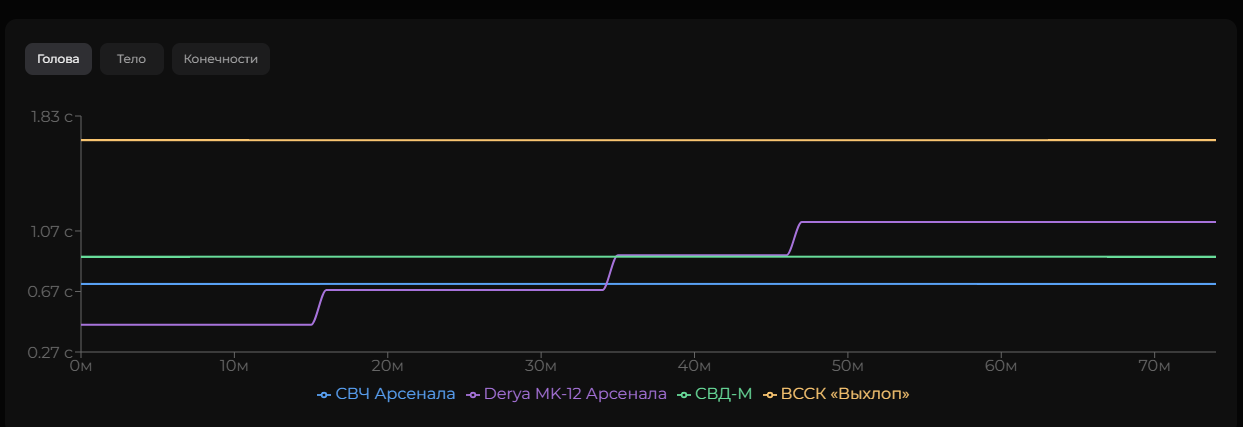Screen dimensions: 1243x427
Task: Click the 70м distance axis label
Action: pyautogui.click(x=1154, y=366)
